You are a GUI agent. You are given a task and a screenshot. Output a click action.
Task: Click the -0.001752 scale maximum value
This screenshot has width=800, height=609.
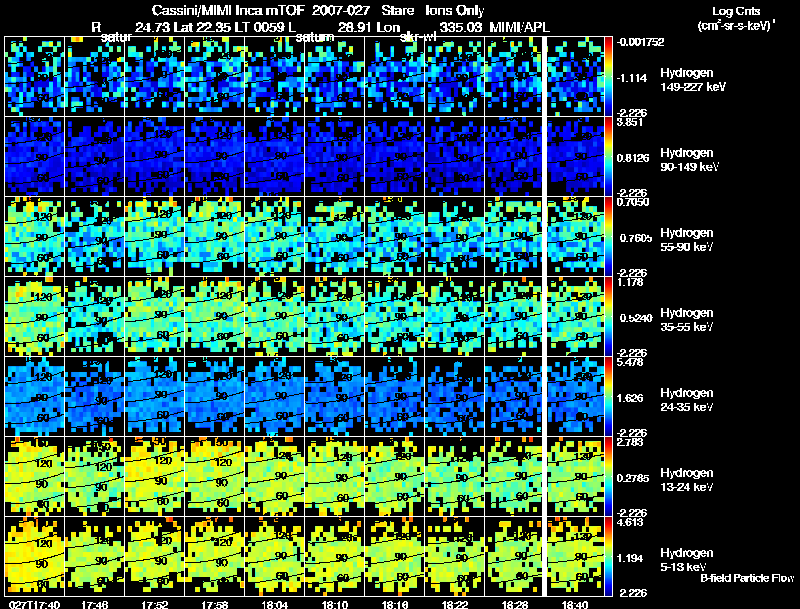point(640,42)
